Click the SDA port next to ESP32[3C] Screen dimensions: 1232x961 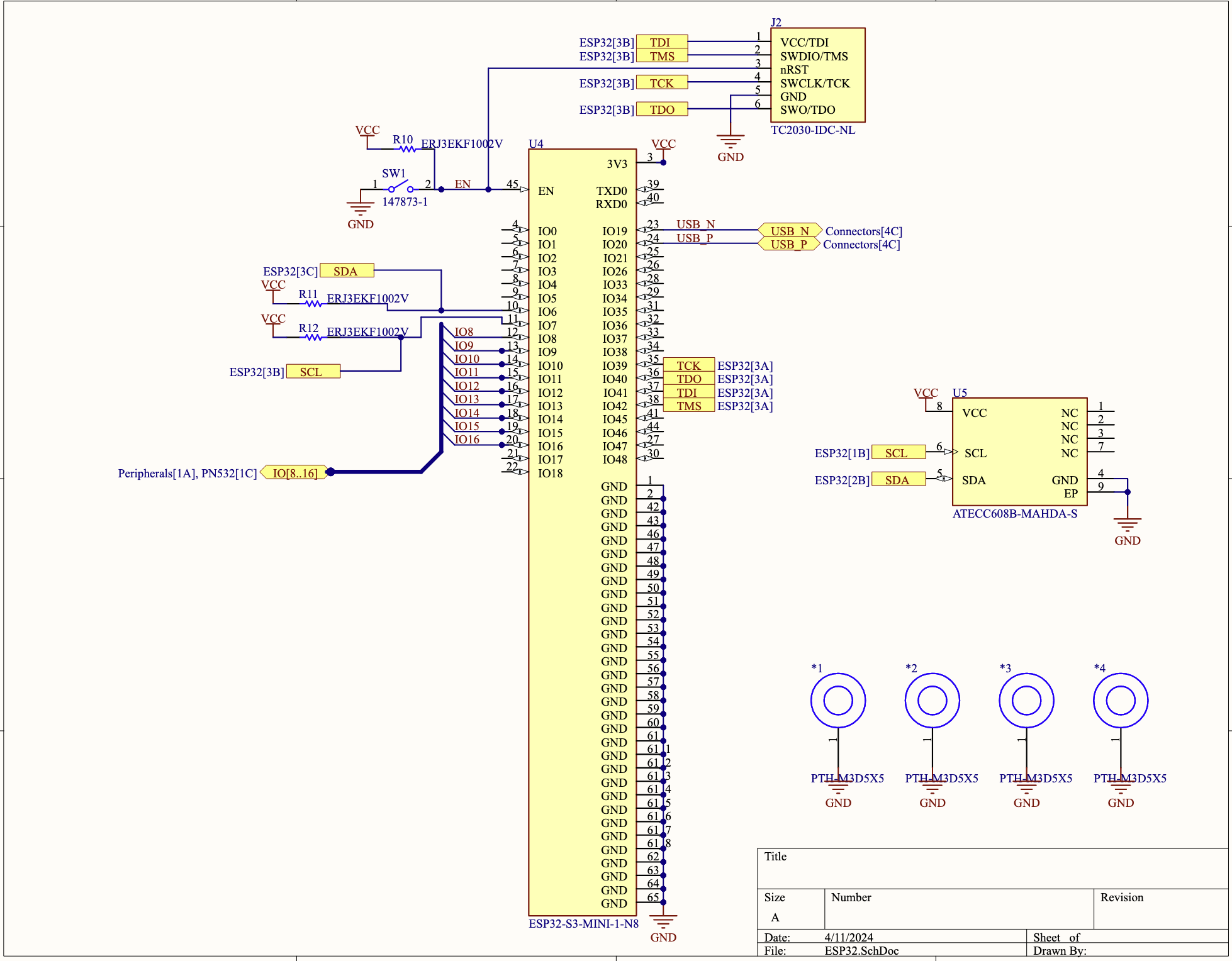coord(347,271)
